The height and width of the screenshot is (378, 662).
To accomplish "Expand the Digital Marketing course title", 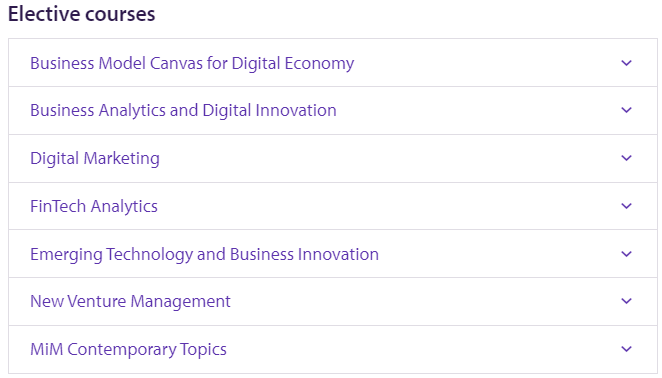I will click(x=95, y=158).
